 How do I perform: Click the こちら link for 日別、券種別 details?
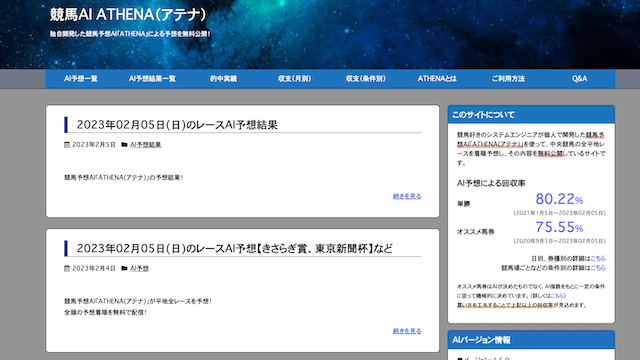click(598, 258)
